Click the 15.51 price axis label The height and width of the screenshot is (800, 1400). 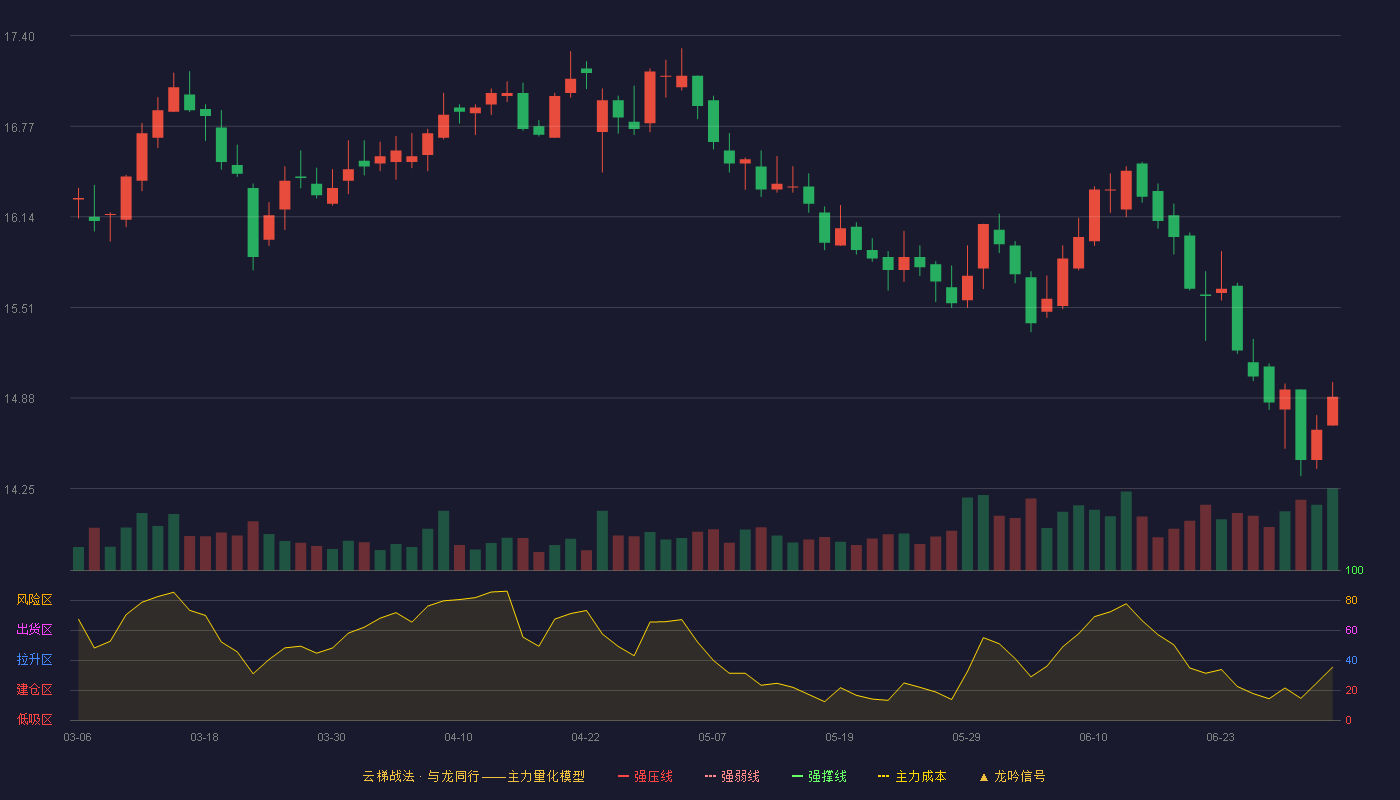[x=19, y=308]
